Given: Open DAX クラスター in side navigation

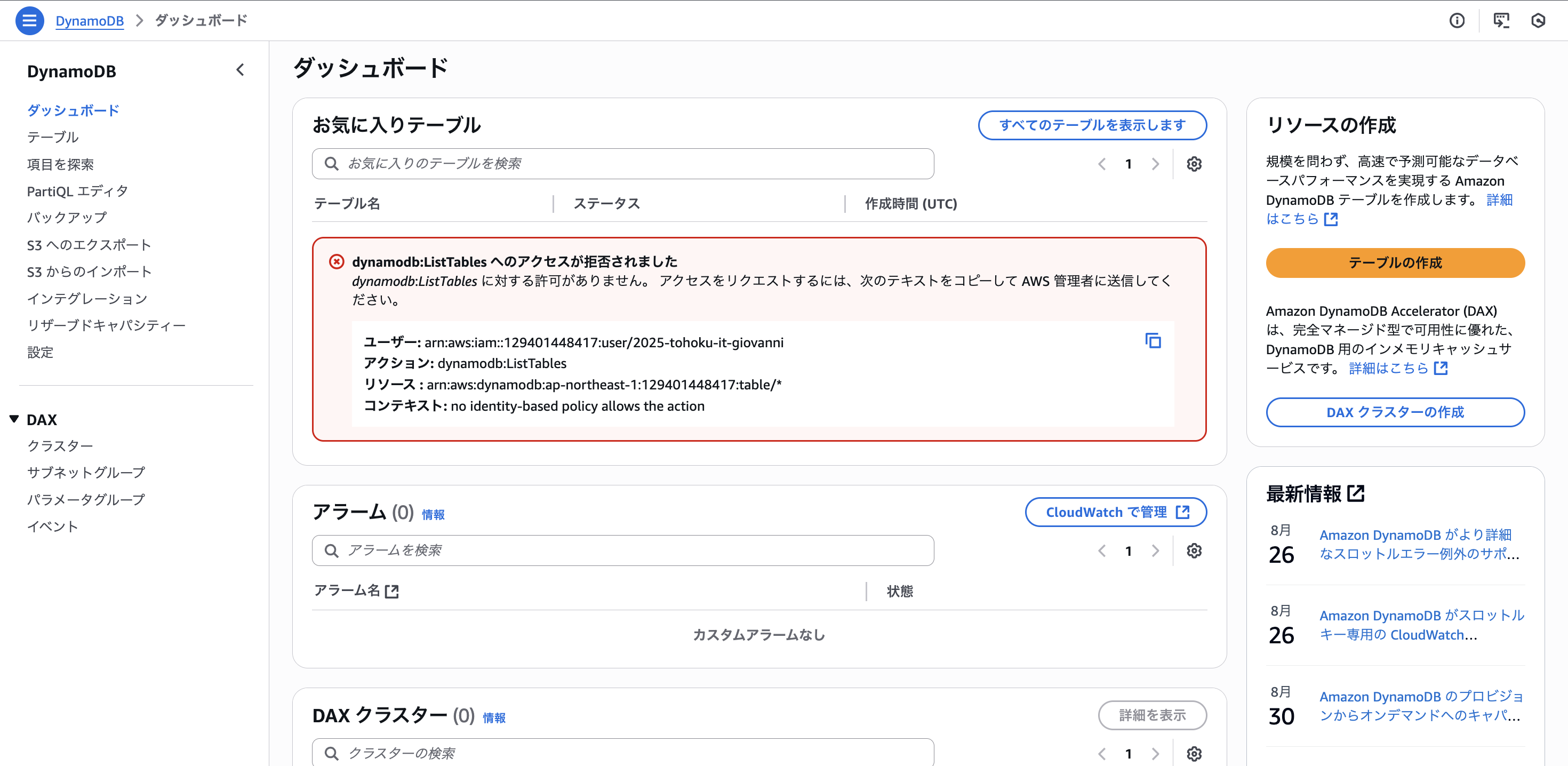Looking at the screenshot, I should point(60,446).
